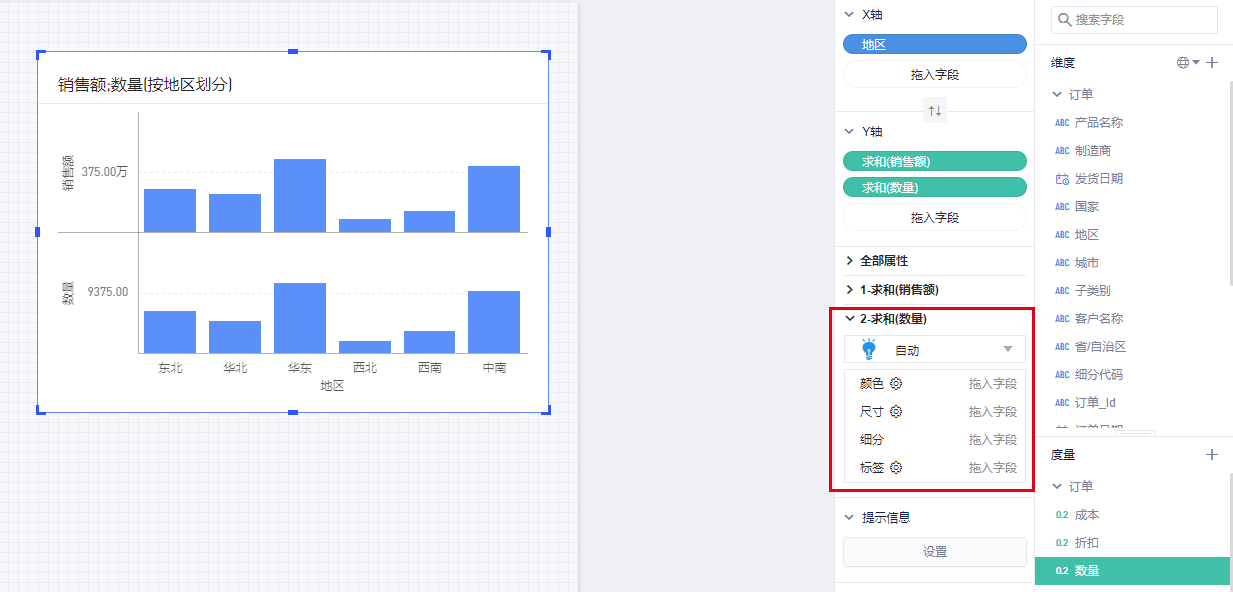Collapse the 2-求和(数量) section

[x=850, y=319]
